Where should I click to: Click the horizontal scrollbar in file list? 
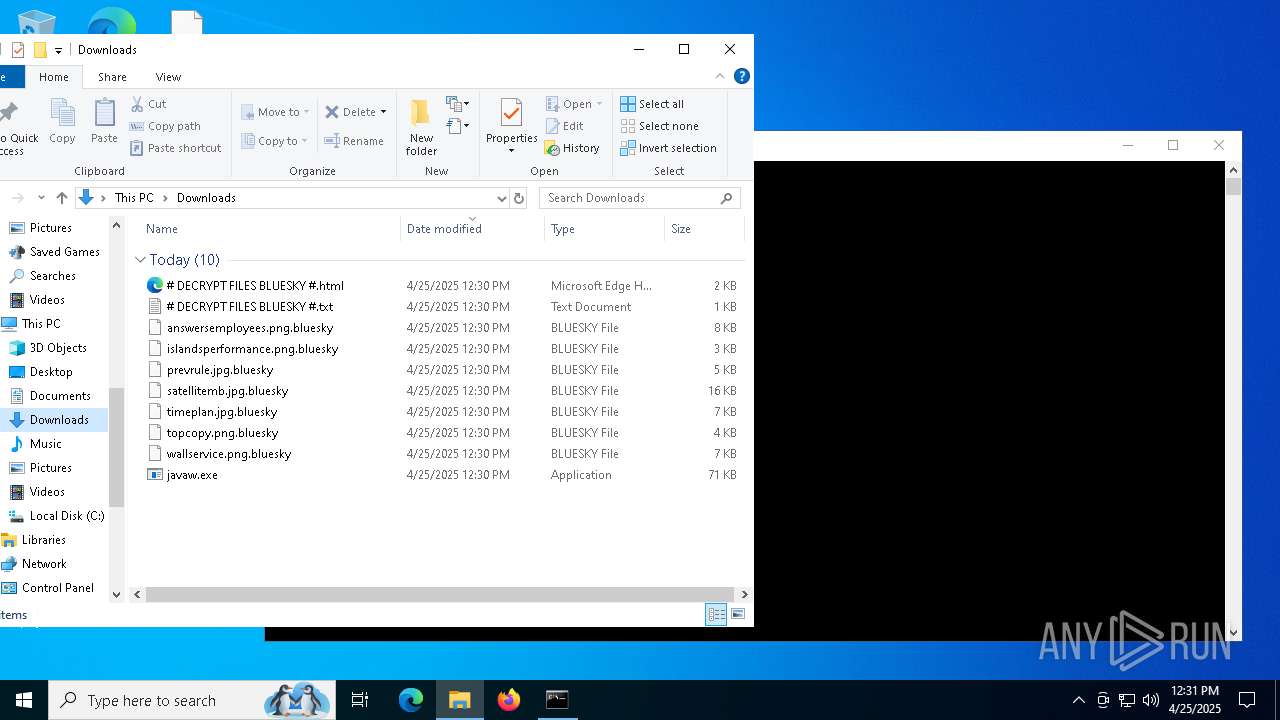click(441, 594)
